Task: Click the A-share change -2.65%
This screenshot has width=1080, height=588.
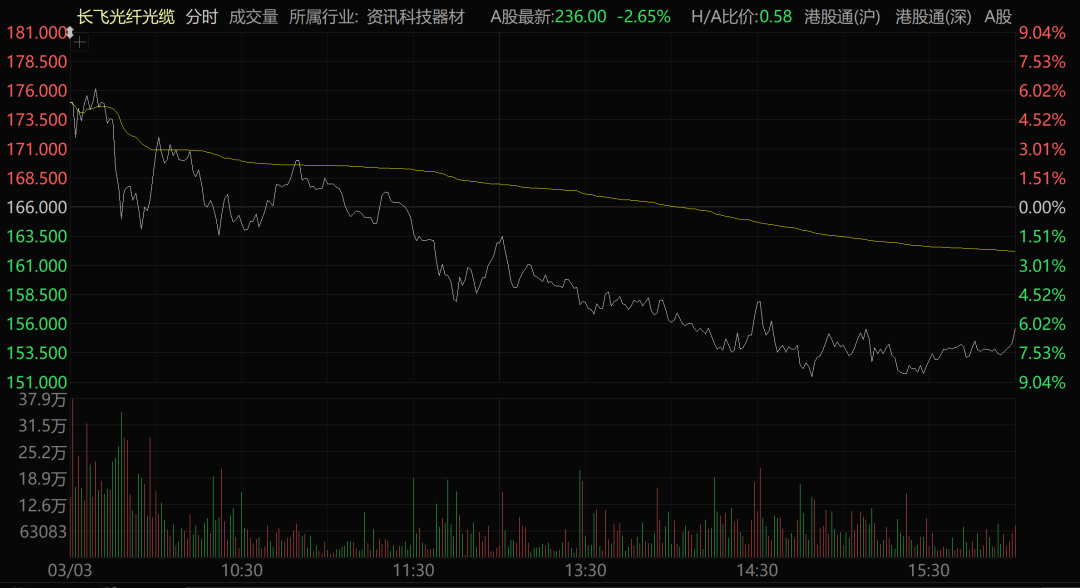Action: coord(643,17)
